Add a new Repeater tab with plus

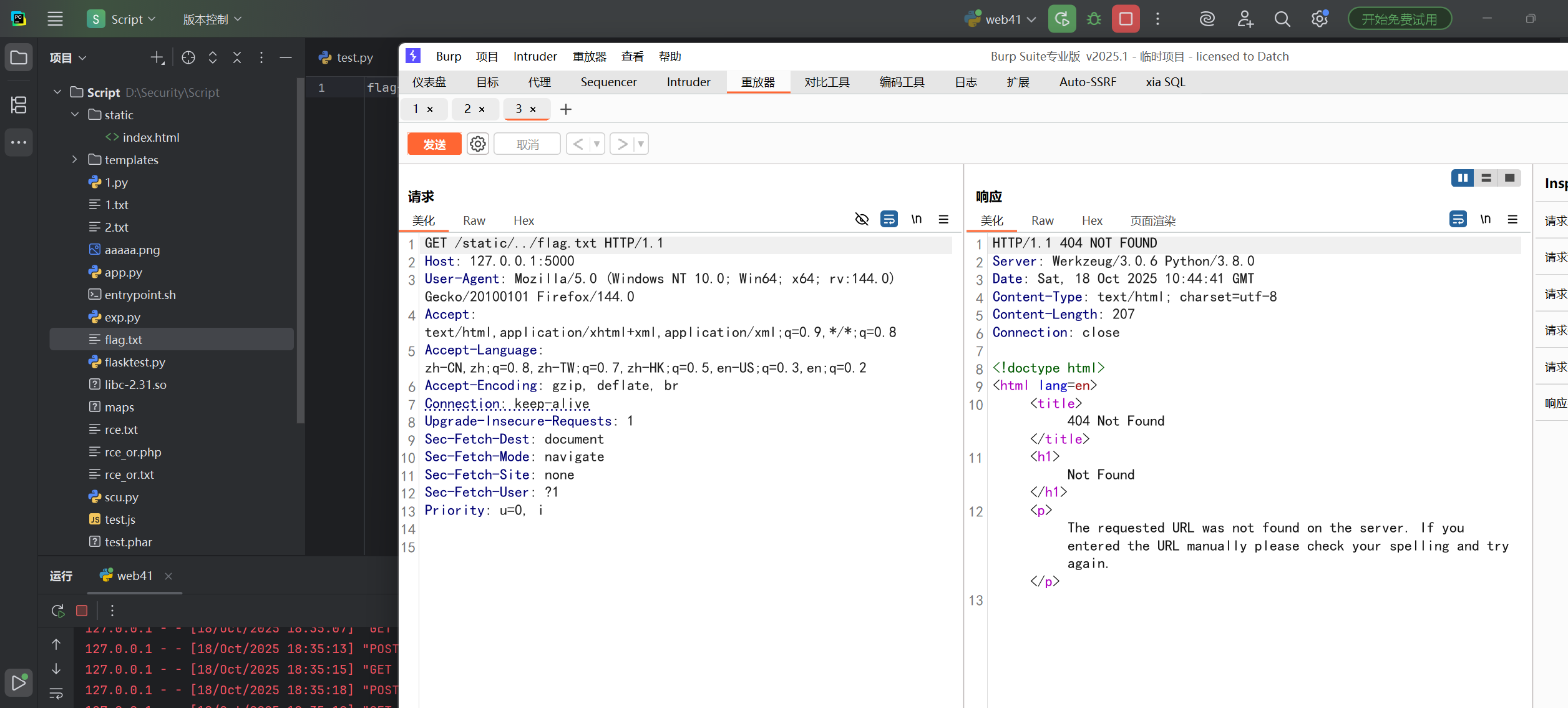coord(566,109)
